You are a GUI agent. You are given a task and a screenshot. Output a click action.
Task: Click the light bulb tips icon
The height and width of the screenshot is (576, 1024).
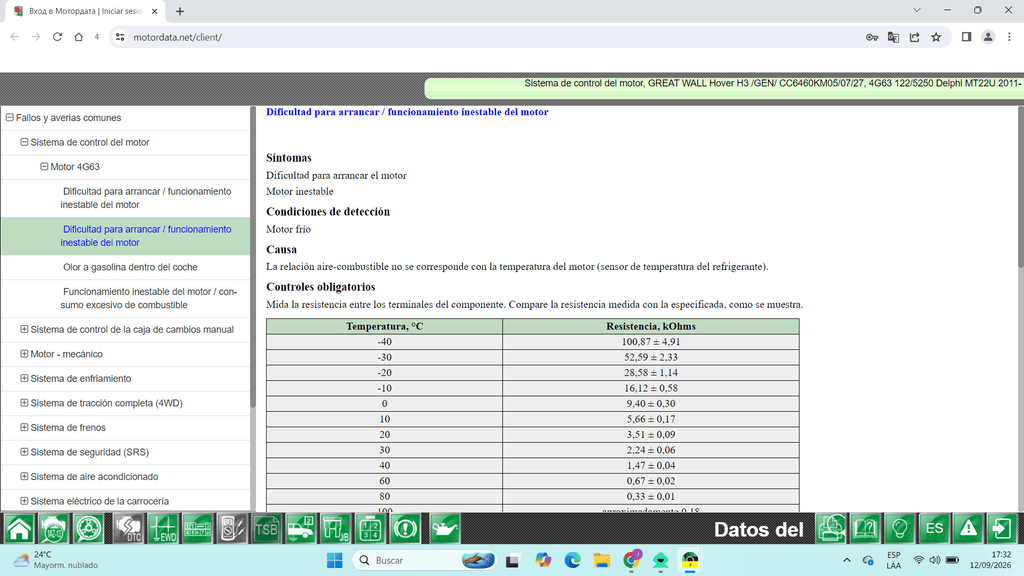899,528
